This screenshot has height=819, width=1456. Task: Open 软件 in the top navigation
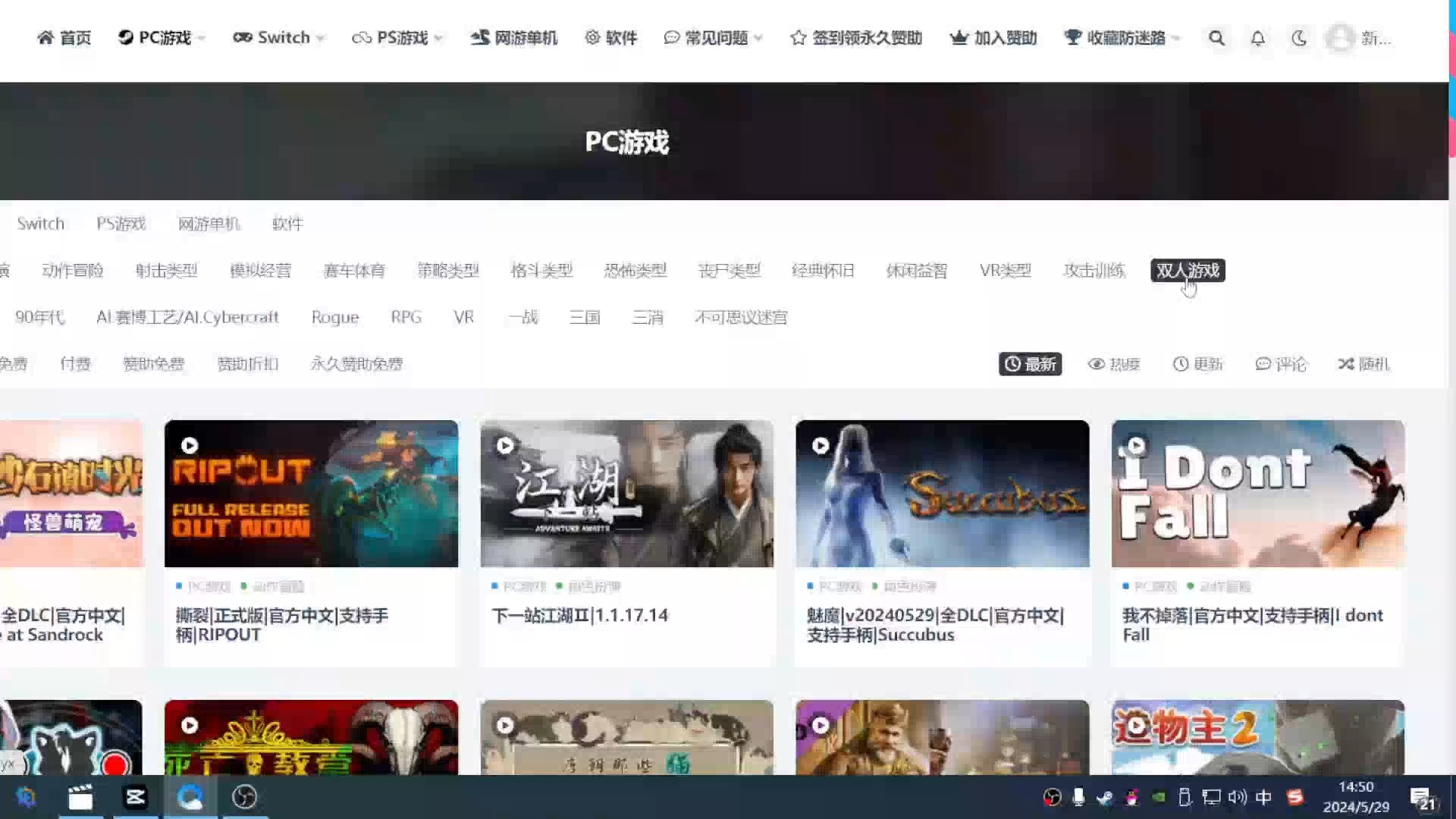click(611, 38)
